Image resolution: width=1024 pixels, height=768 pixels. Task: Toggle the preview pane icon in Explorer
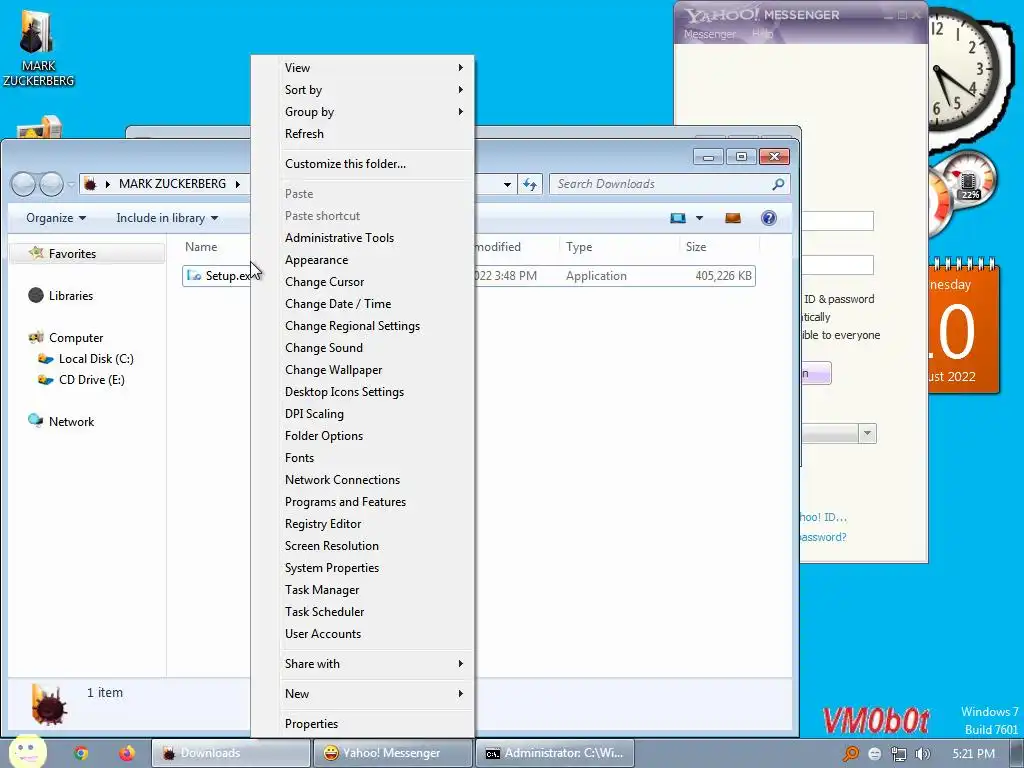[x=733, y=217]
